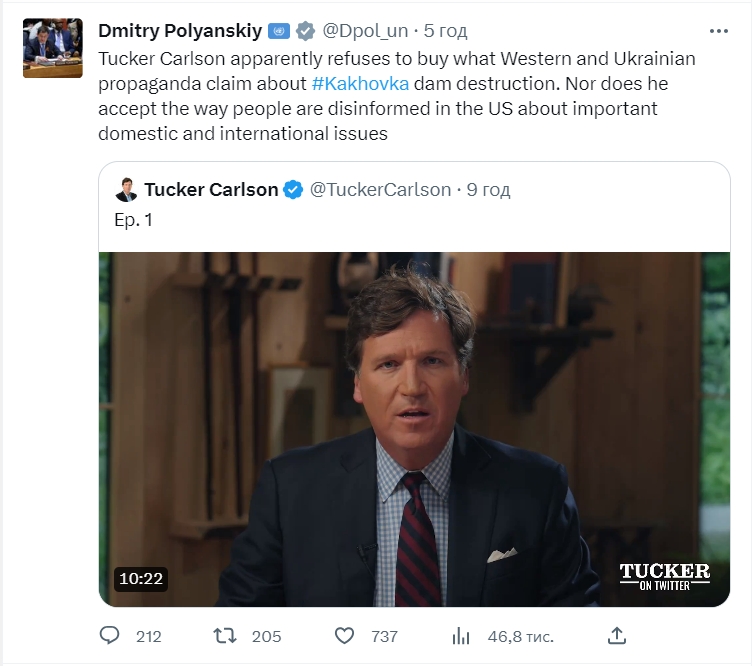Play the Tucker on Twitter video

click(x=414, y=429)
